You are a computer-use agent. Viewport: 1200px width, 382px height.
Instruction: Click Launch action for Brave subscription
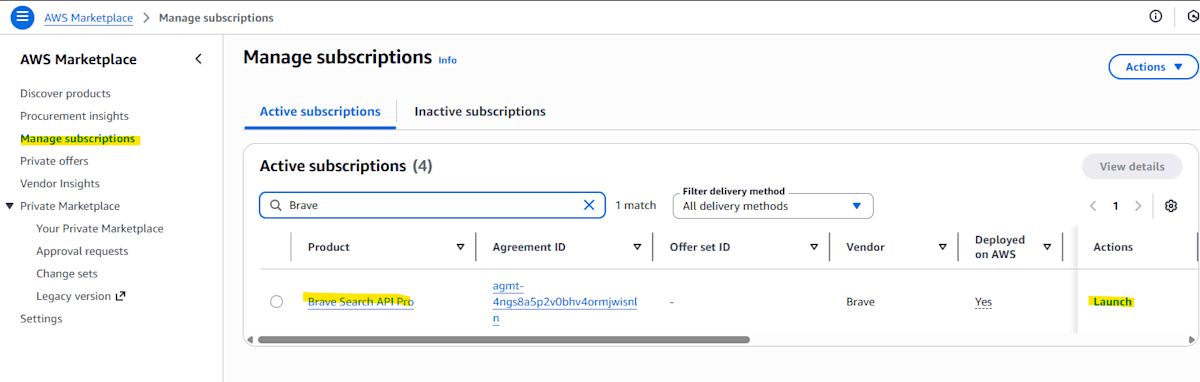pyautogui.click(x=1113, y=302)
